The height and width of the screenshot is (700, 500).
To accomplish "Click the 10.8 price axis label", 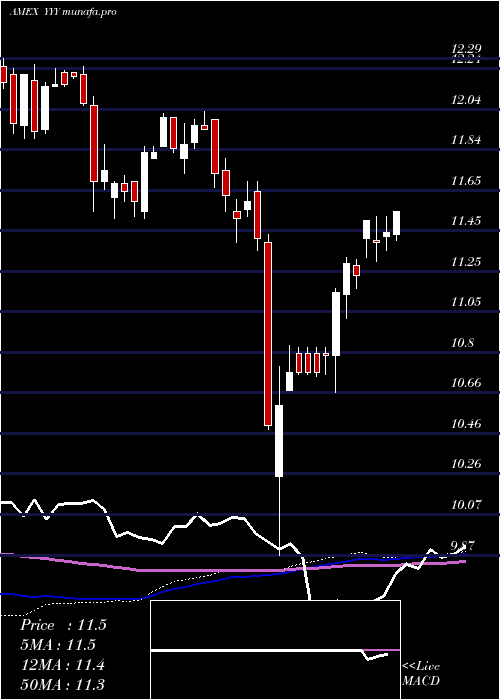I will point(463,343).
